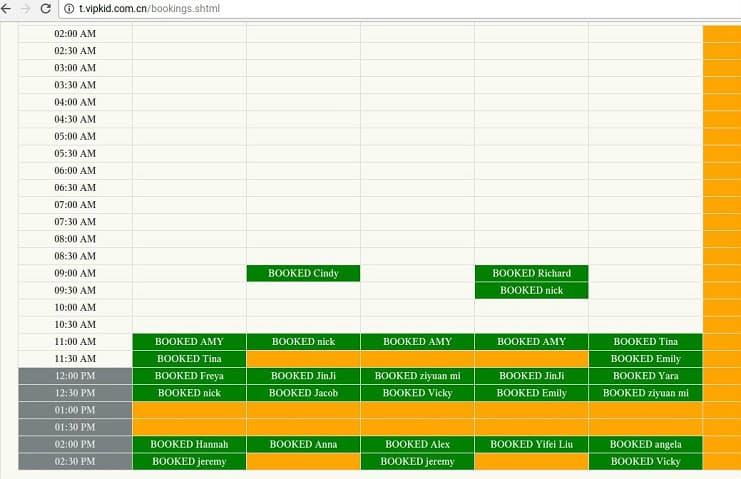
Task: Open the BOOKED Alex slot
Action: 417,444
